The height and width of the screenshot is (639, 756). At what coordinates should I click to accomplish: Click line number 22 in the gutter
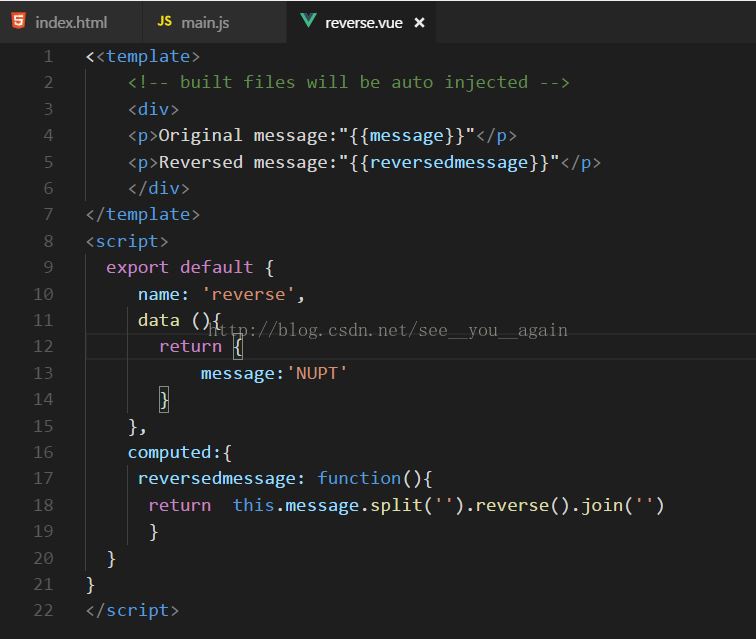click(x=43, y=611)
